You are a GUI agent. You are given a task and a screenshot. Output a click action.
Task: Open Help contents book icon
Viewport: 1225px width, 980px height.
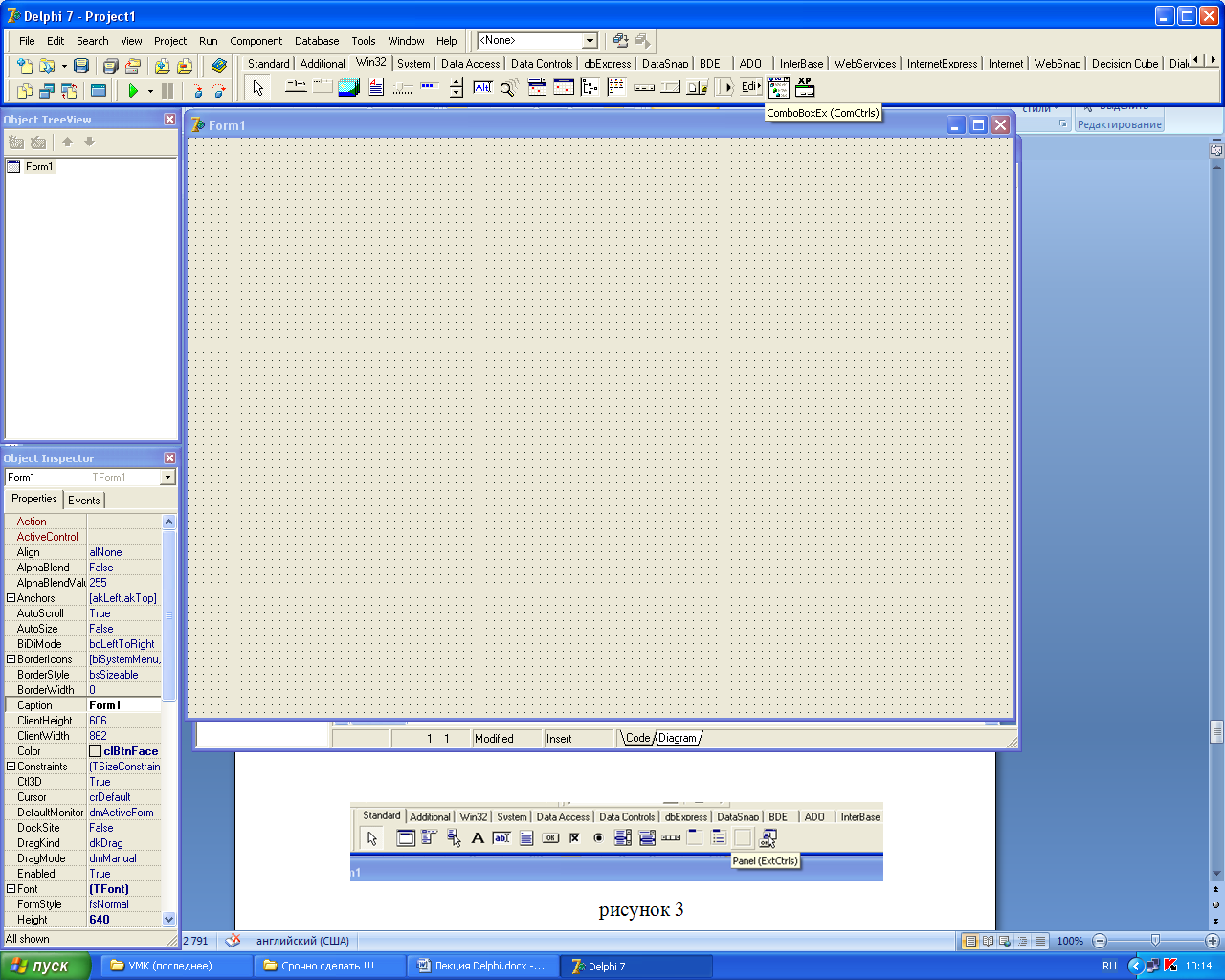coord(219,66)
